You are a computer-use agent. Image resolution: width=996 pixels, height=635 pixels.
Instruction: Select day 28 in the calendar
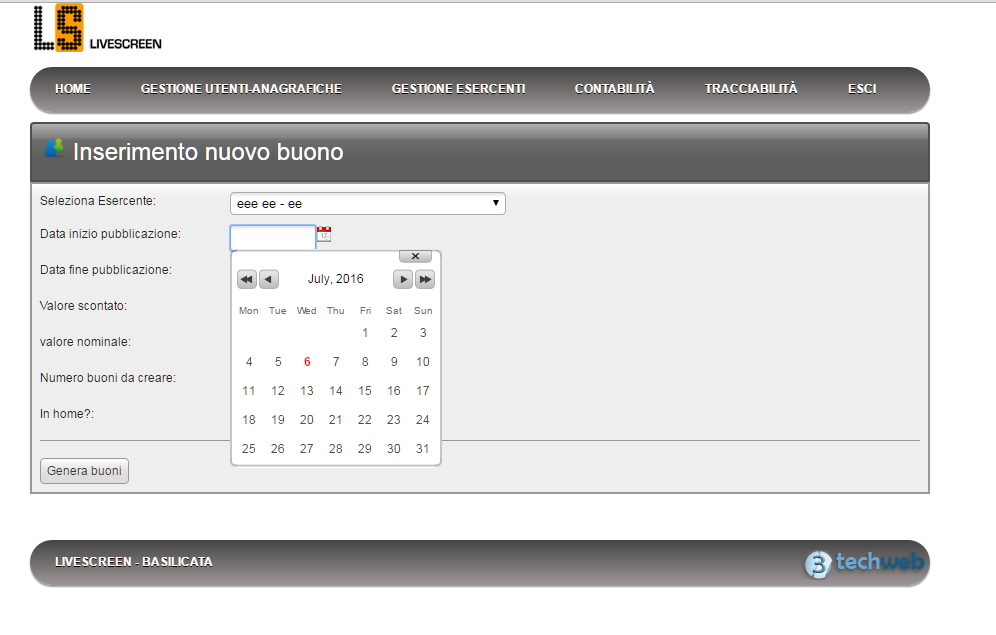[336, 449]
